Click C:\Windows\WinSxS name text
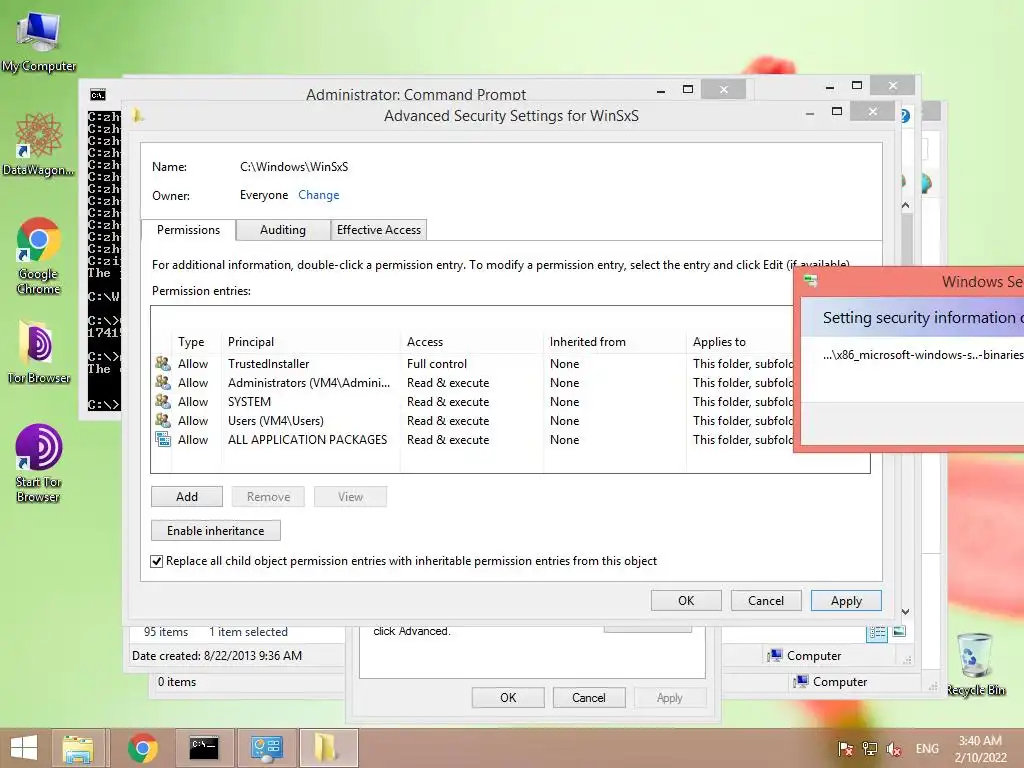The width and height of the screenshot is (1024, 768). coord(294,167)
